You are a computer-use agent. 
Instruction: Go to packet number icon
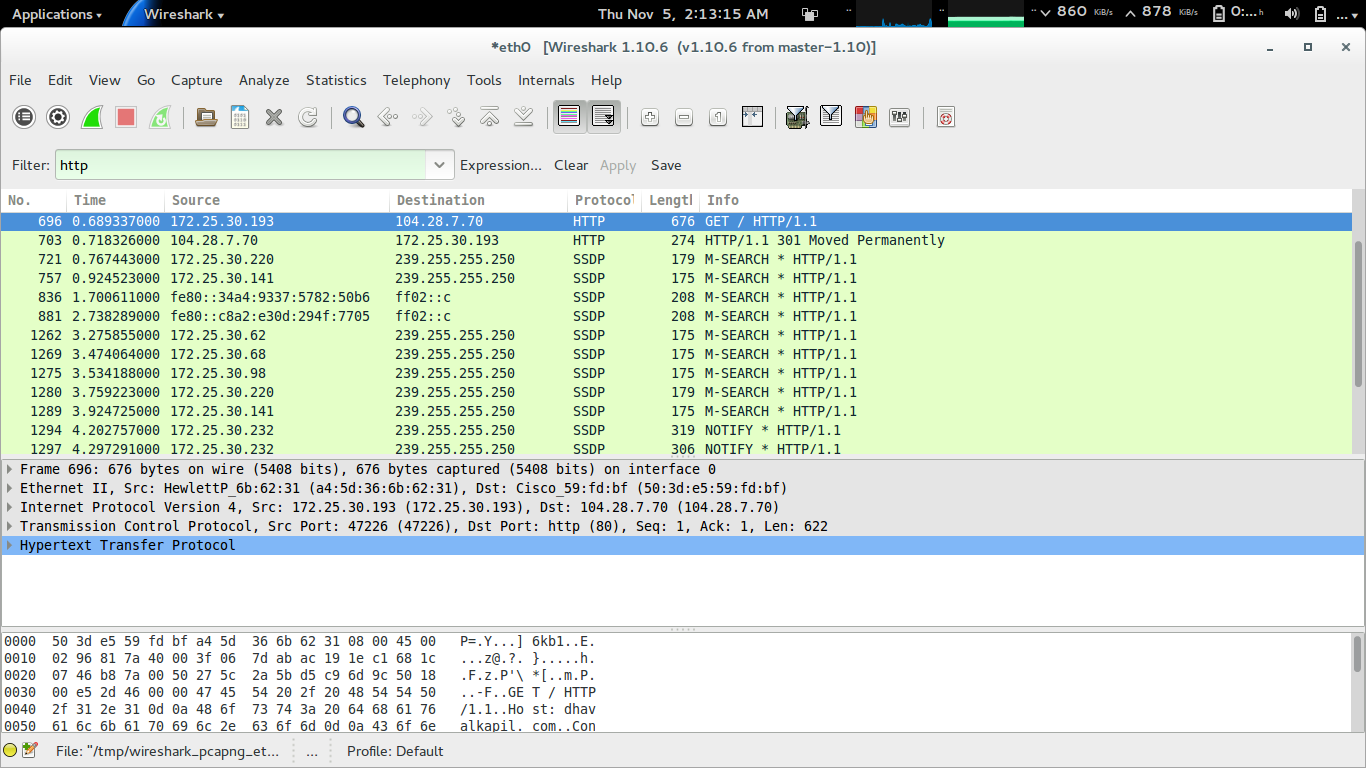point(456,117)
